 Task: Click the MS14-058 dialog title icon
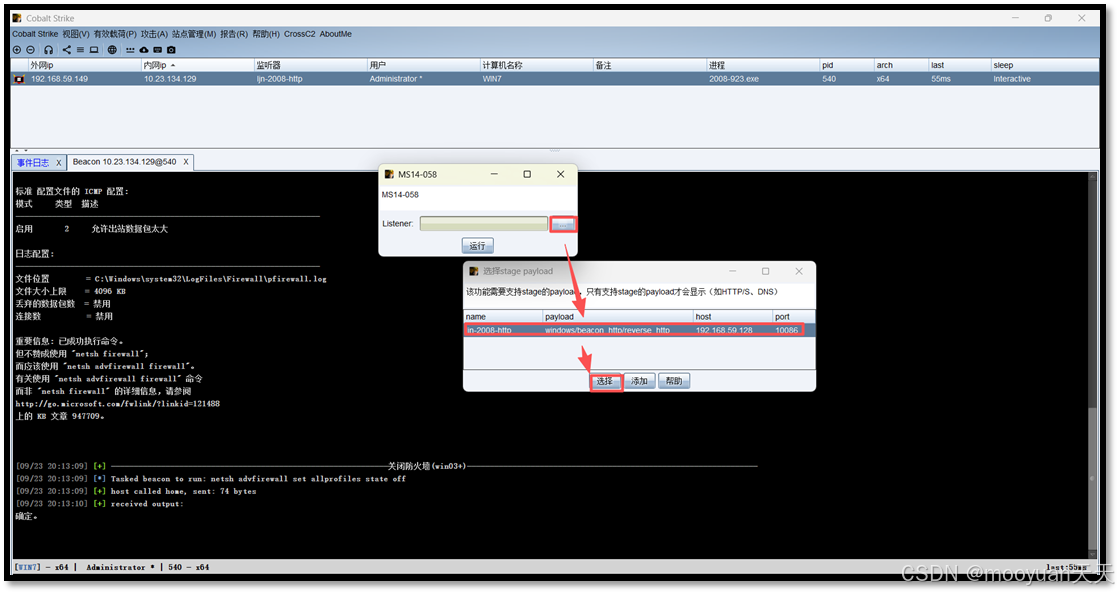[x=389, y=174]
